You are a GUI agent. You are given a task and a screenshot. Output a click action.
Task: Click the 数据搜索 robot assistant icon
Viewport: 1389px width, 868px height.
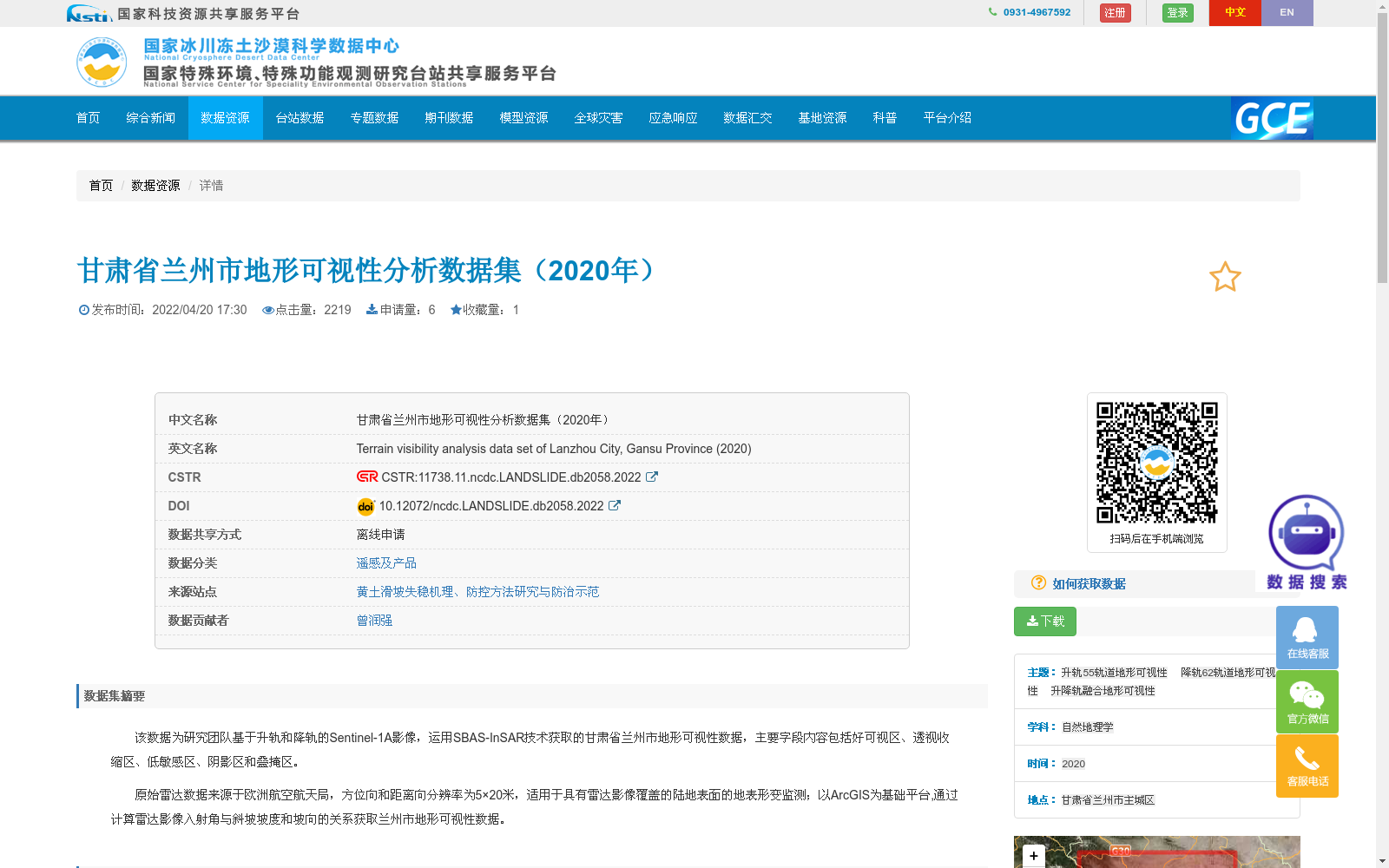point(1306,542)
